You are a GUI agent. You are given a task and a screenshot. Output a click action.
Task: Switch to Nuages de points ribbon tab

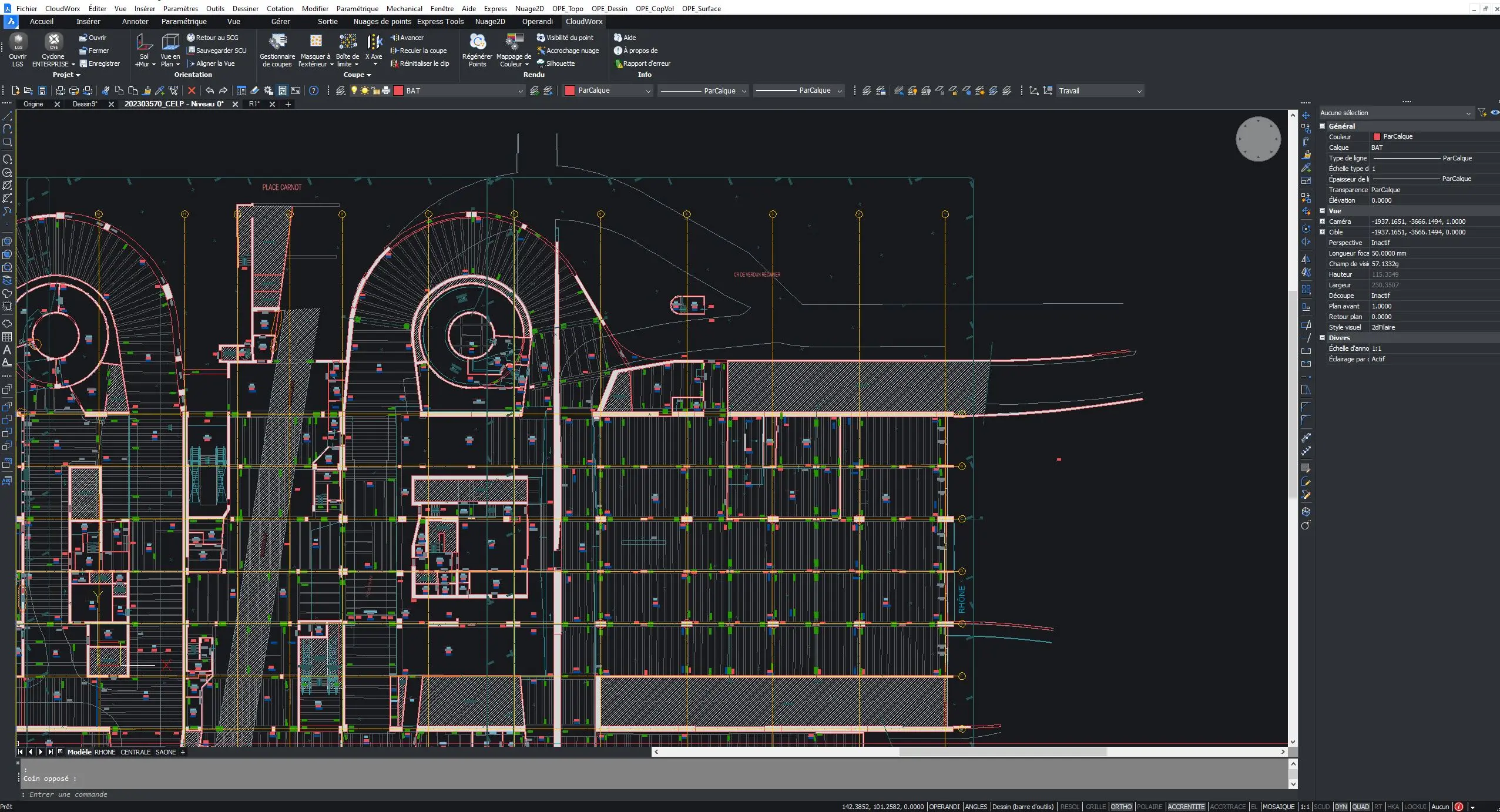pos(382,22)
